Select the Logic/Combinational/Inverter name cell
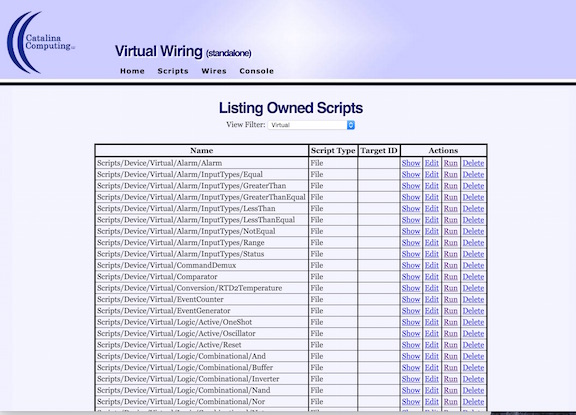 pyautogui.click(x=202, y=379)
